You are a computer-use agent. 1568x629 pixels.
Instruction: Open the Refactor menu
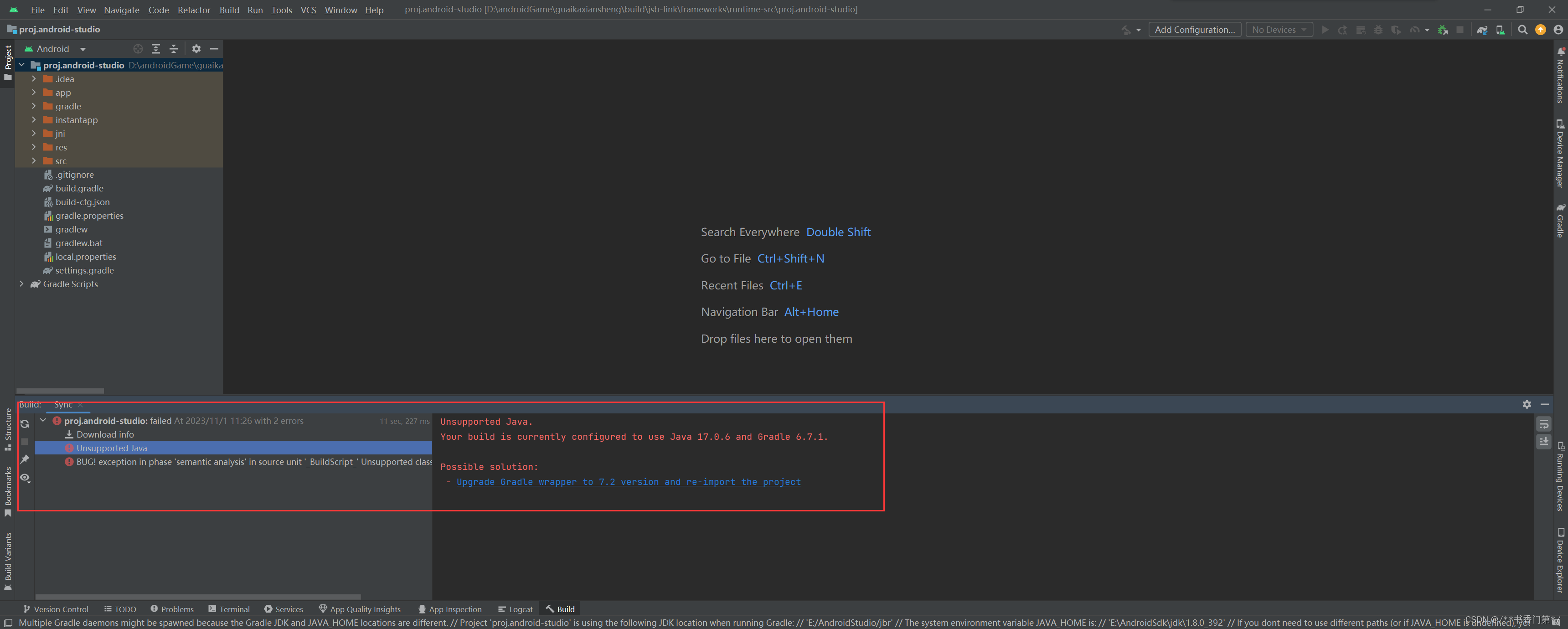(x=194, y=10)
